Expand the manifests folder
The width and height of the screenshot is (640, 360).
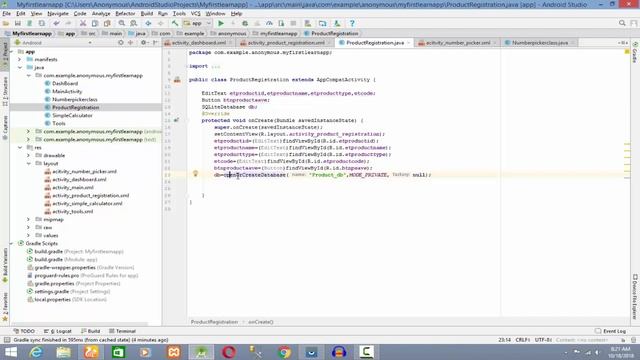tap(20, 60)
